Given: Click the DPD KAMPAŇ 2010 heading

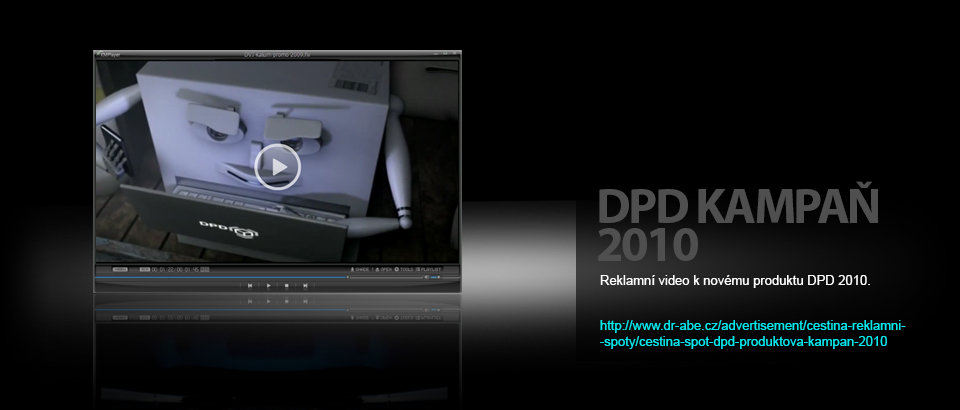Looking at the screenshot, I should click(x=738, y=224).
